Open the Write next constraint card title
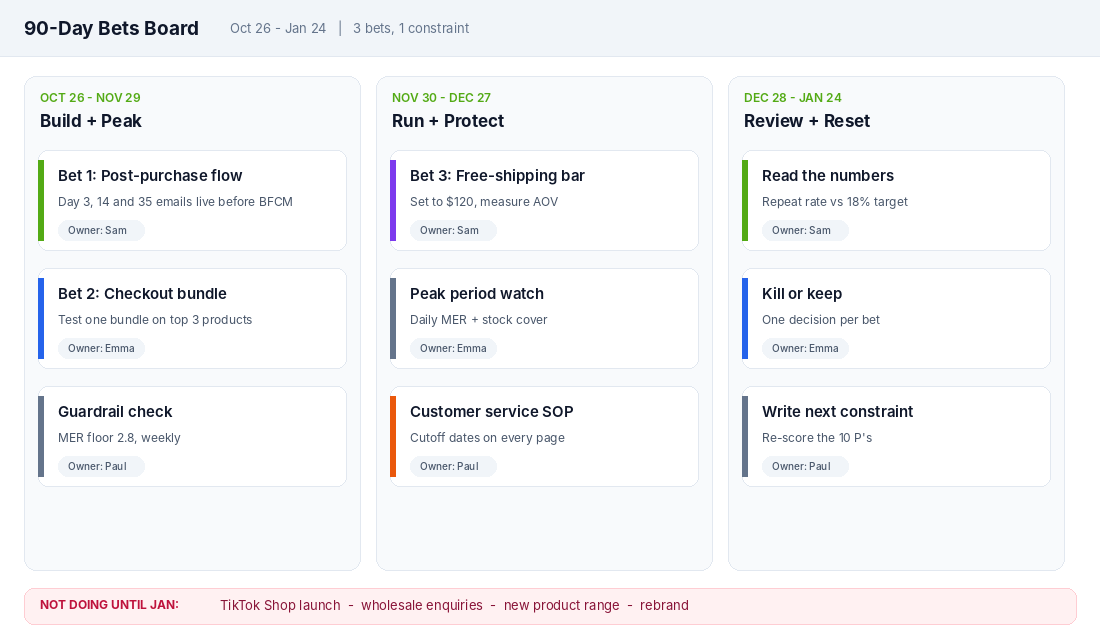Screen dimensions: 1100x640 point(838,411)
